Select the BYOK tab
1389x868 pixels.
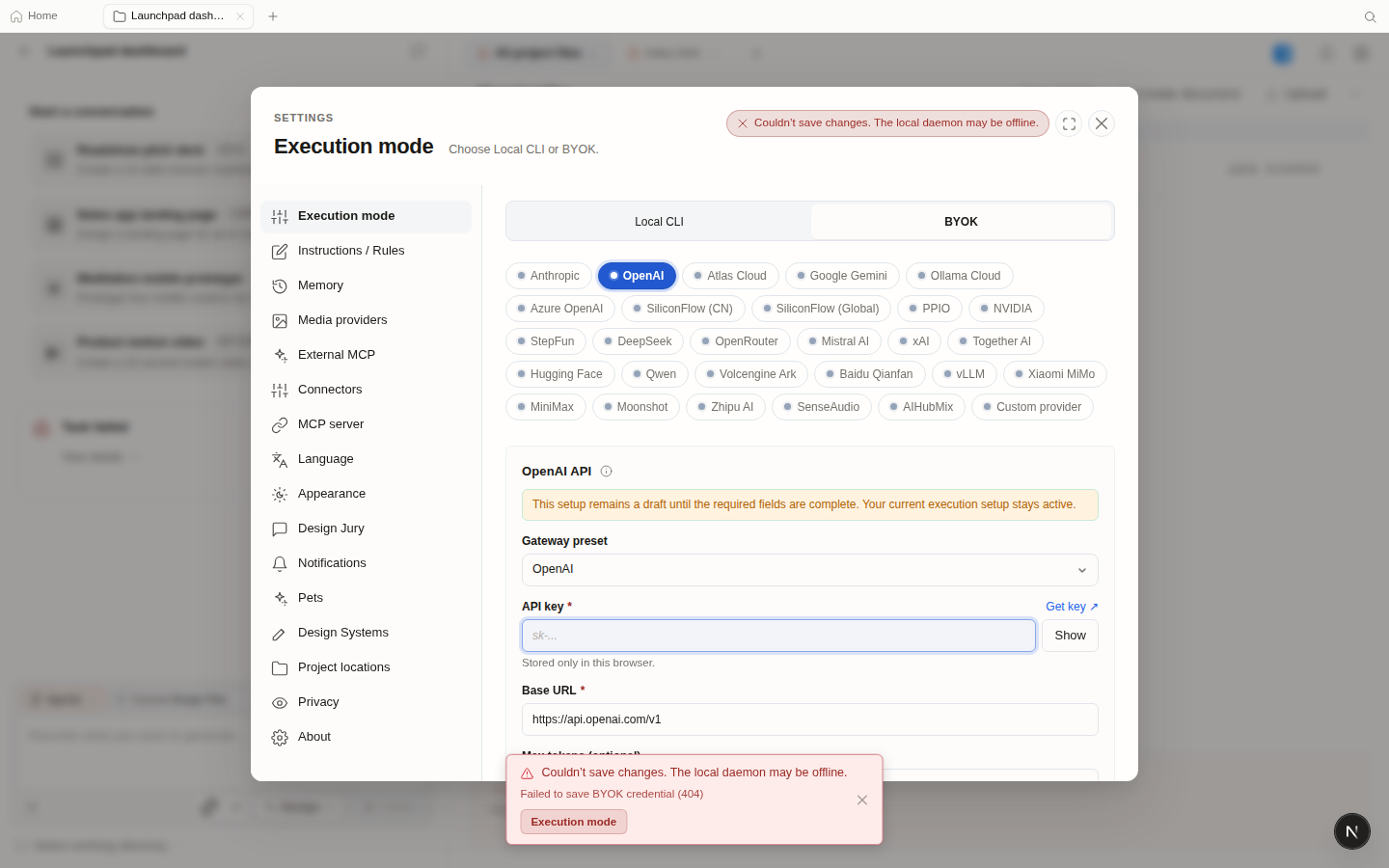961,222
